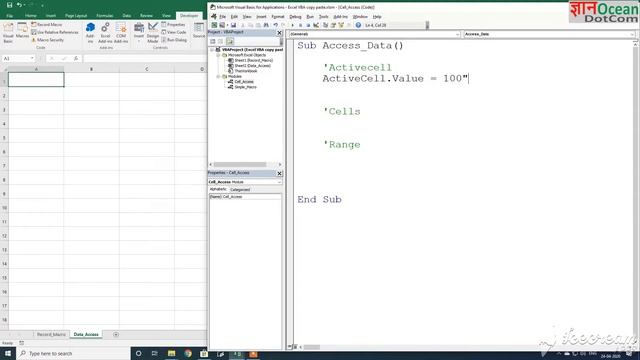Open VBA editor Tools menu

pos(324,17)
